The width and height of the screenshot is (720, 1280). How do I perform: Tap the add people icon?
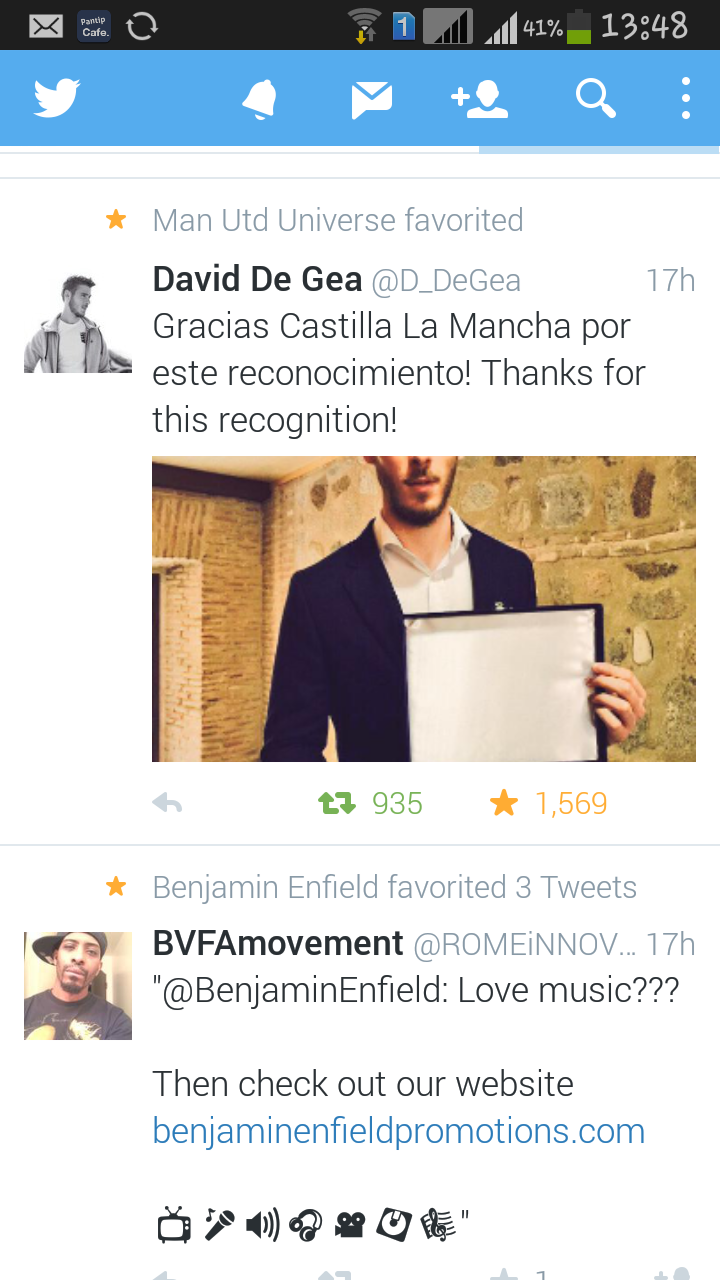pos(480,99)
